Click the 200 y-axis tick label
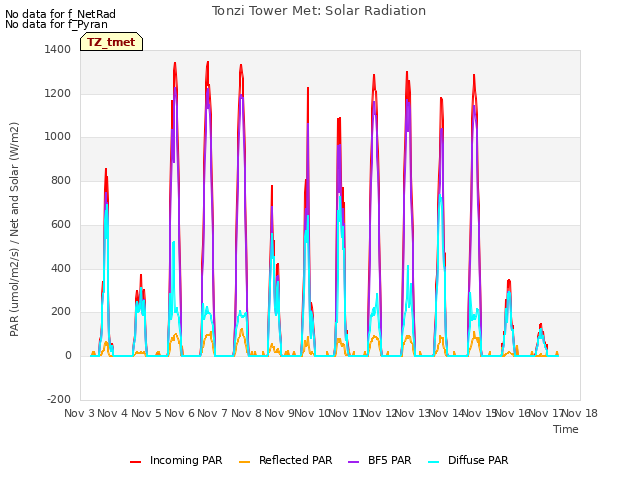 pos(61,311)
